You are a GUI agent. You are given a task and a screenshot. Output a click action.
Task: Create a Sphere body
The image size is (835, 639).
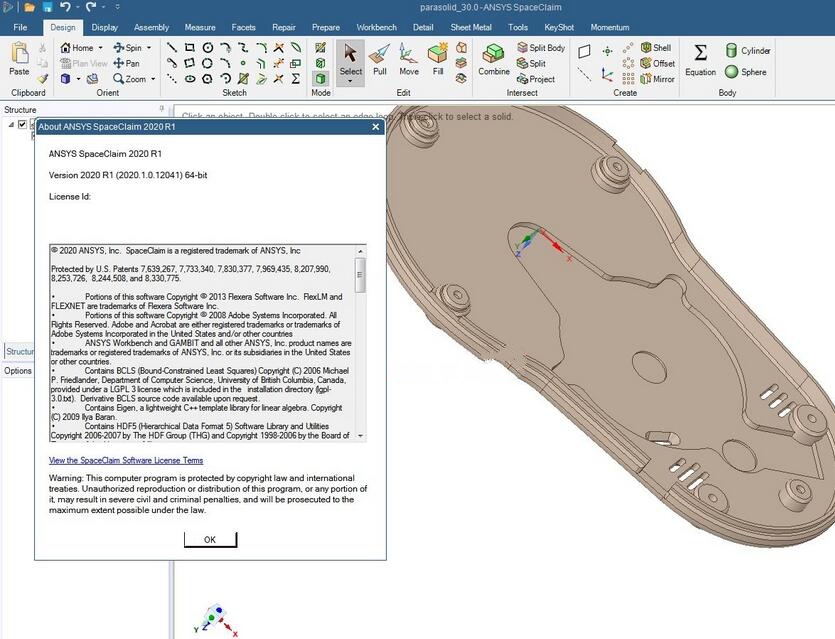(x=746, y=71)
